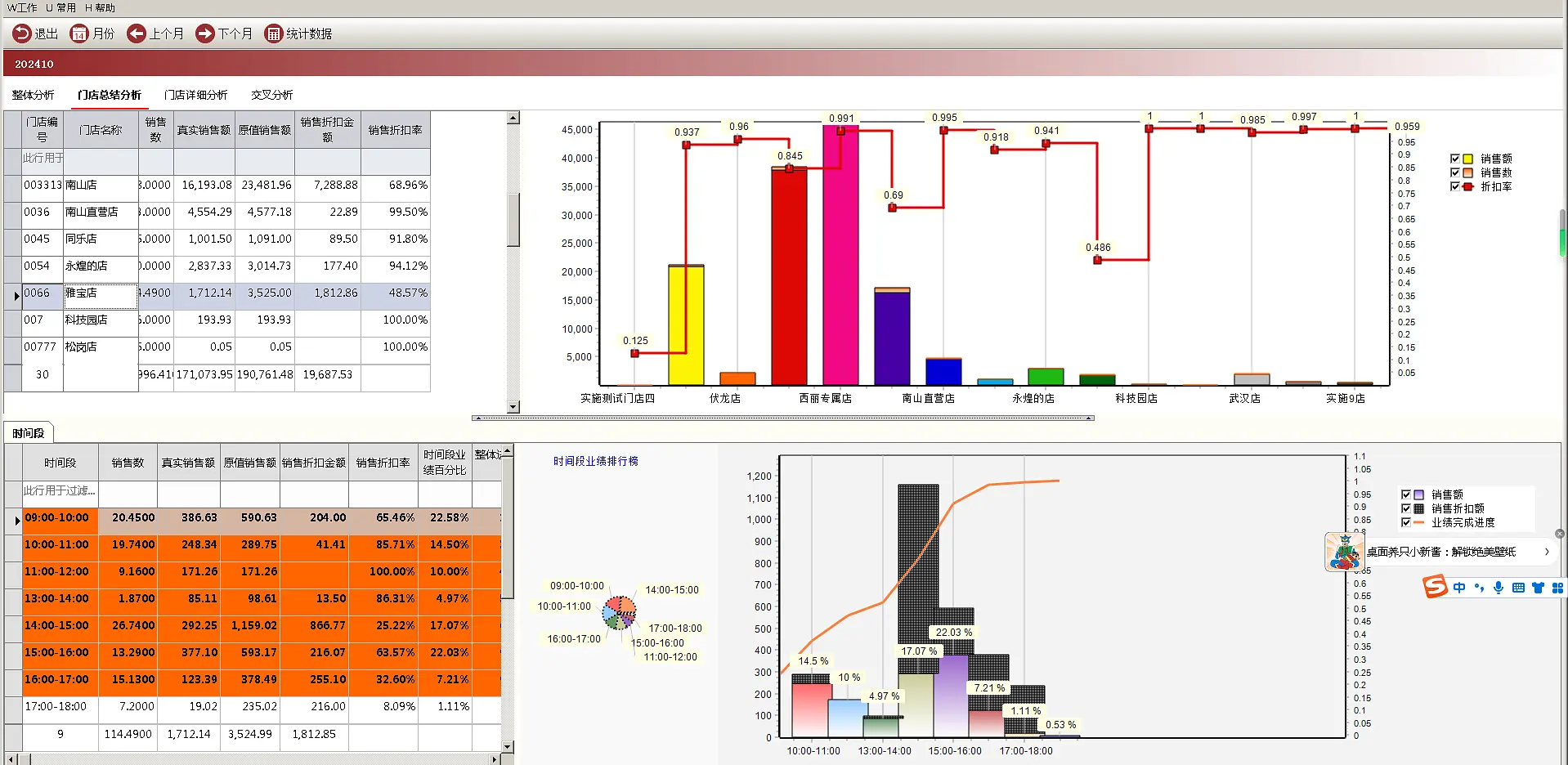Click the 退出 exit icon

(x=22, y=34)
